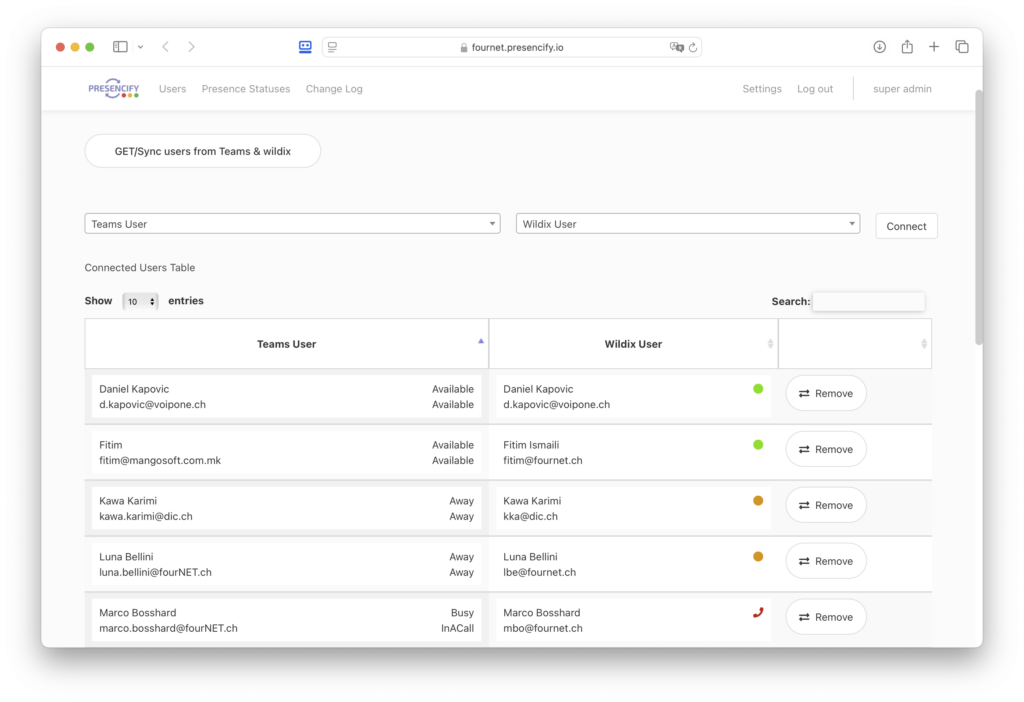Click Marco Bosshard's red phone icon
The height and width of the screenshot is (702, 1024).
pyautogui.click(x=758, y=613)
